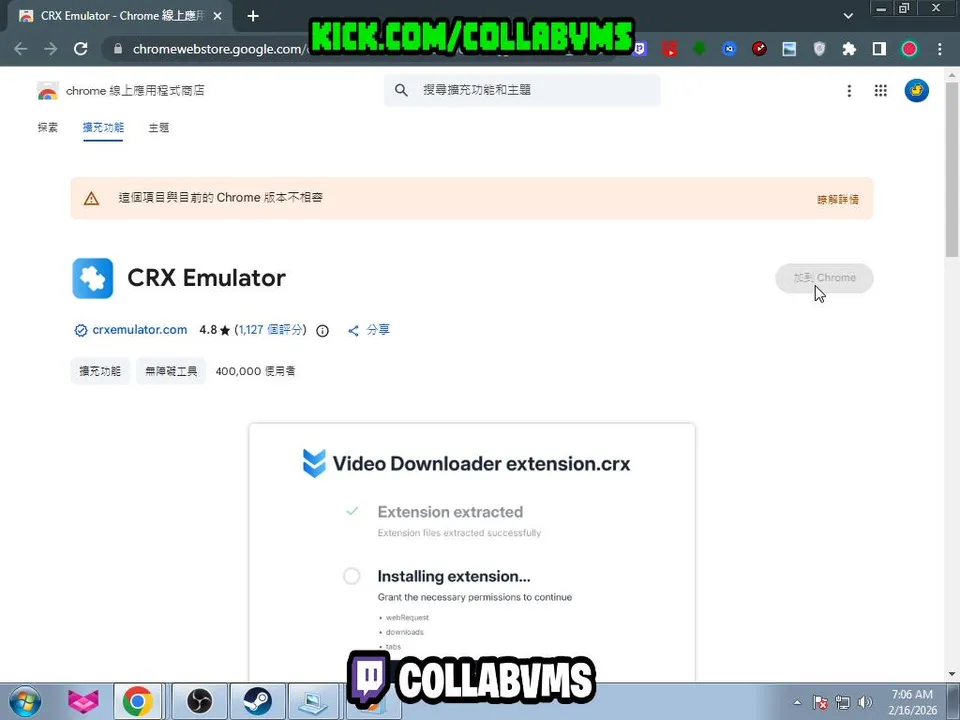Open Steam from the taskbar

pyautogui.click(x=257, y=702)
